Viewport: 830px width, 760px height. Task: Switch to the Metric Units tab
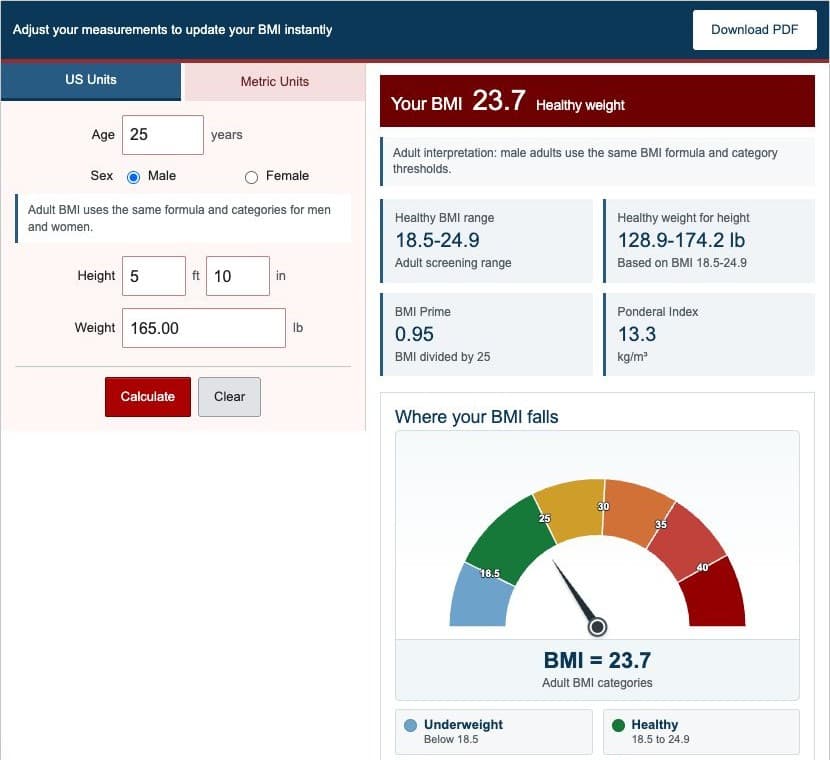click(x=275, y=82)
